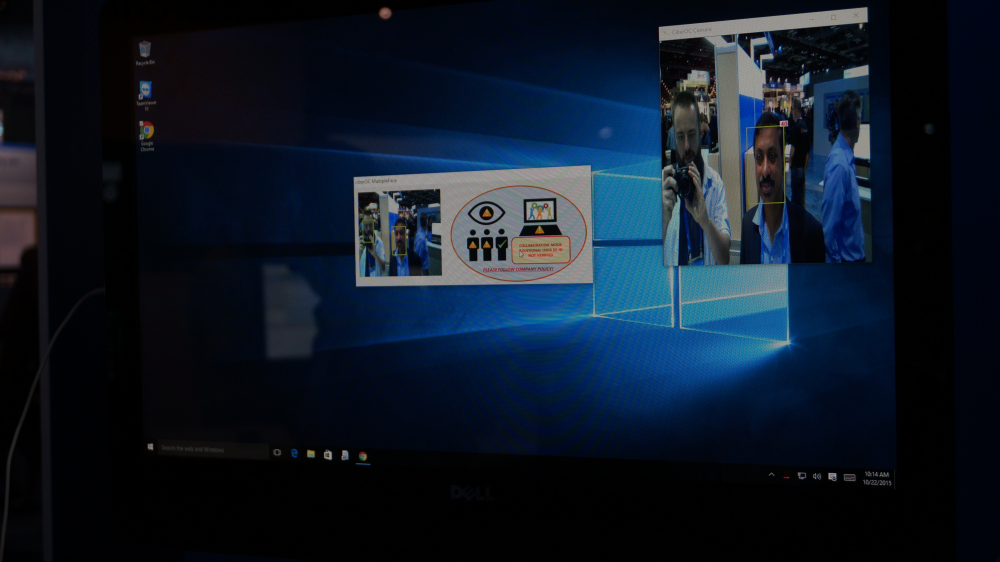
Task: Click the CiberOC Camera title bar app icon
Action: pos(666,32)
